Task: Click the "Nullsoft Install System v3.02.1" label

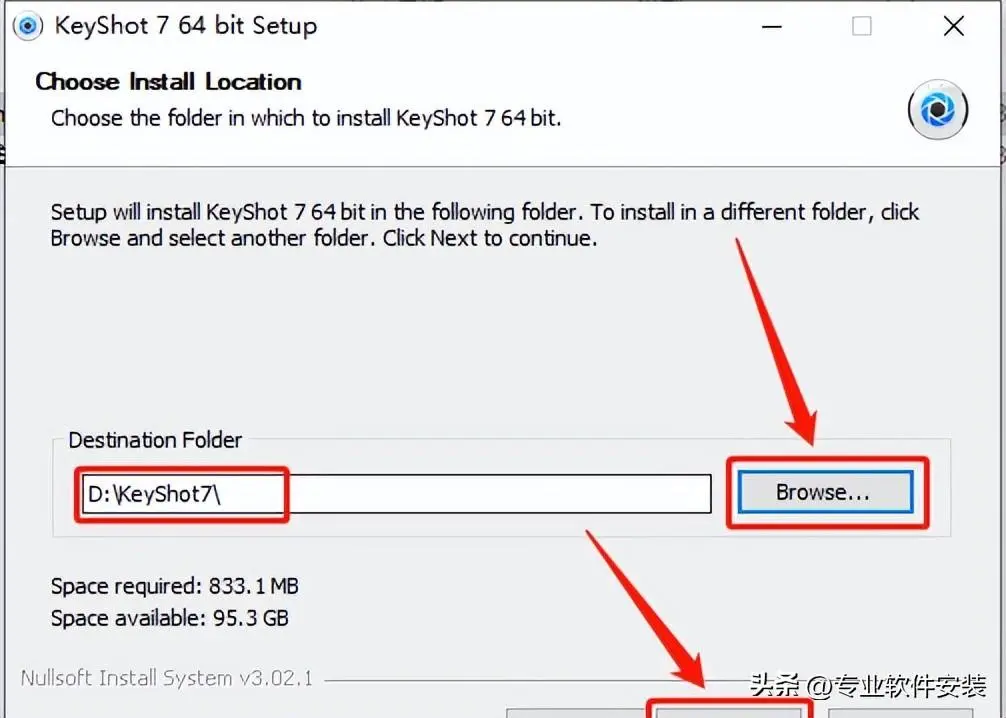Action: pyautogui.click(x=167, y=678)
